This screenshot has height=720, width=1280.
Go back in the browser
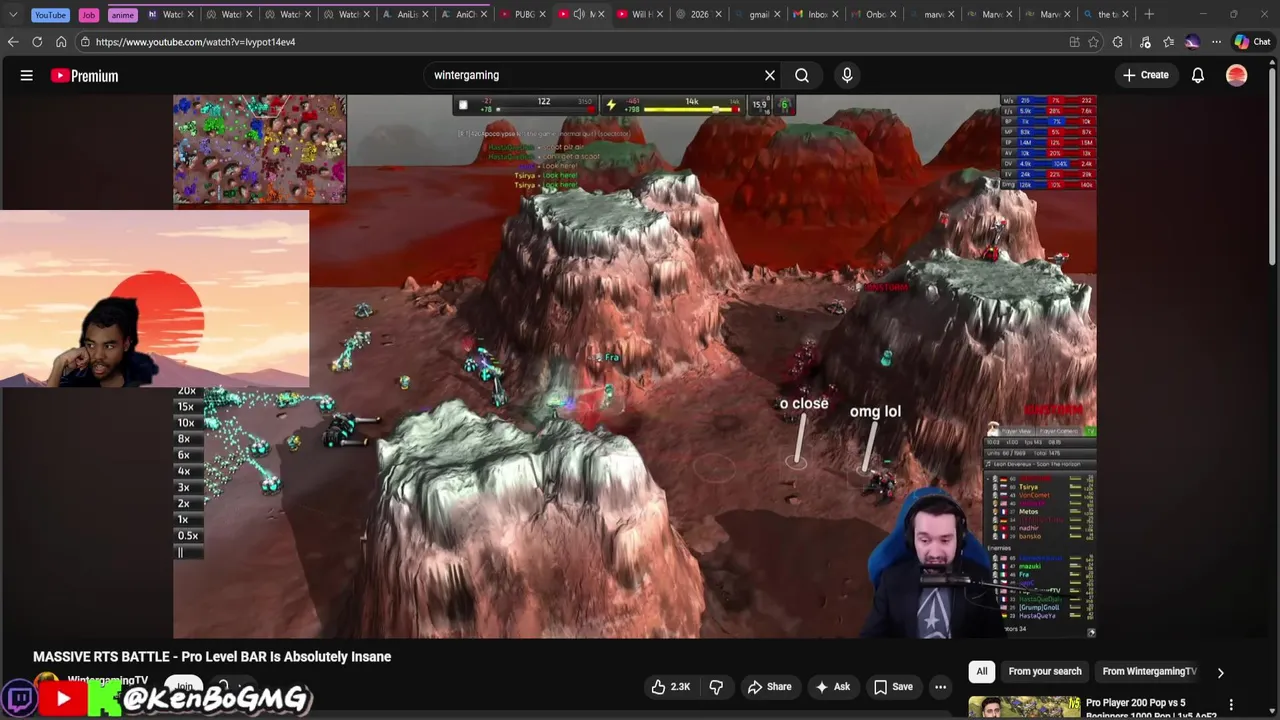[x=13, y=42]
